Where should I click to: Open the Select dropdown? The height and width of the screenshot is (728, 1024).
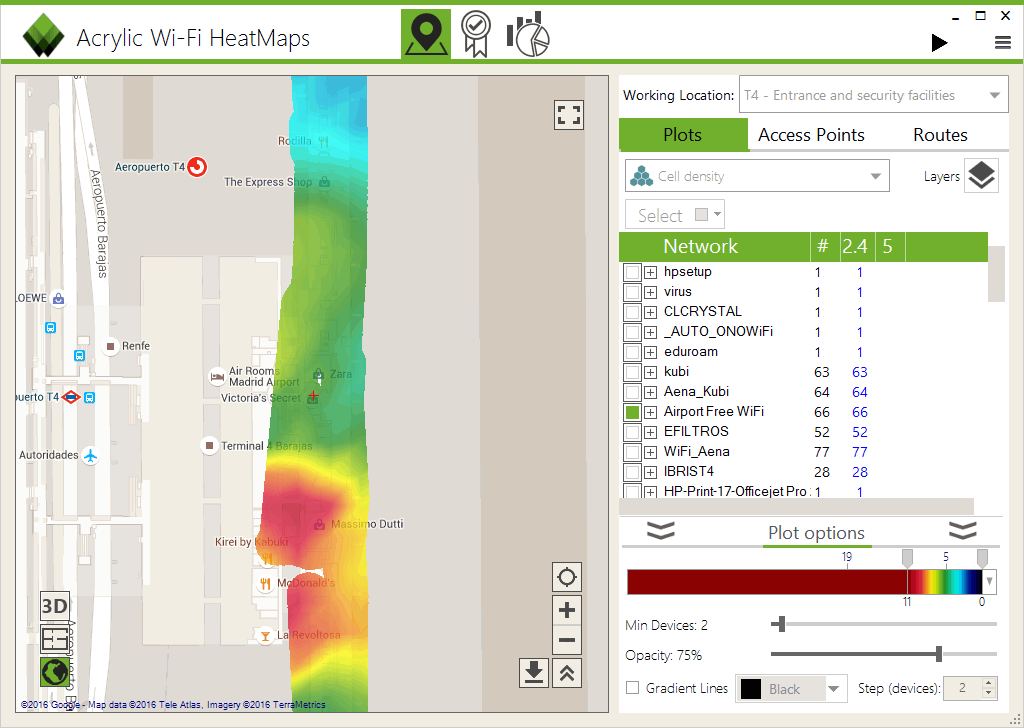675,215
